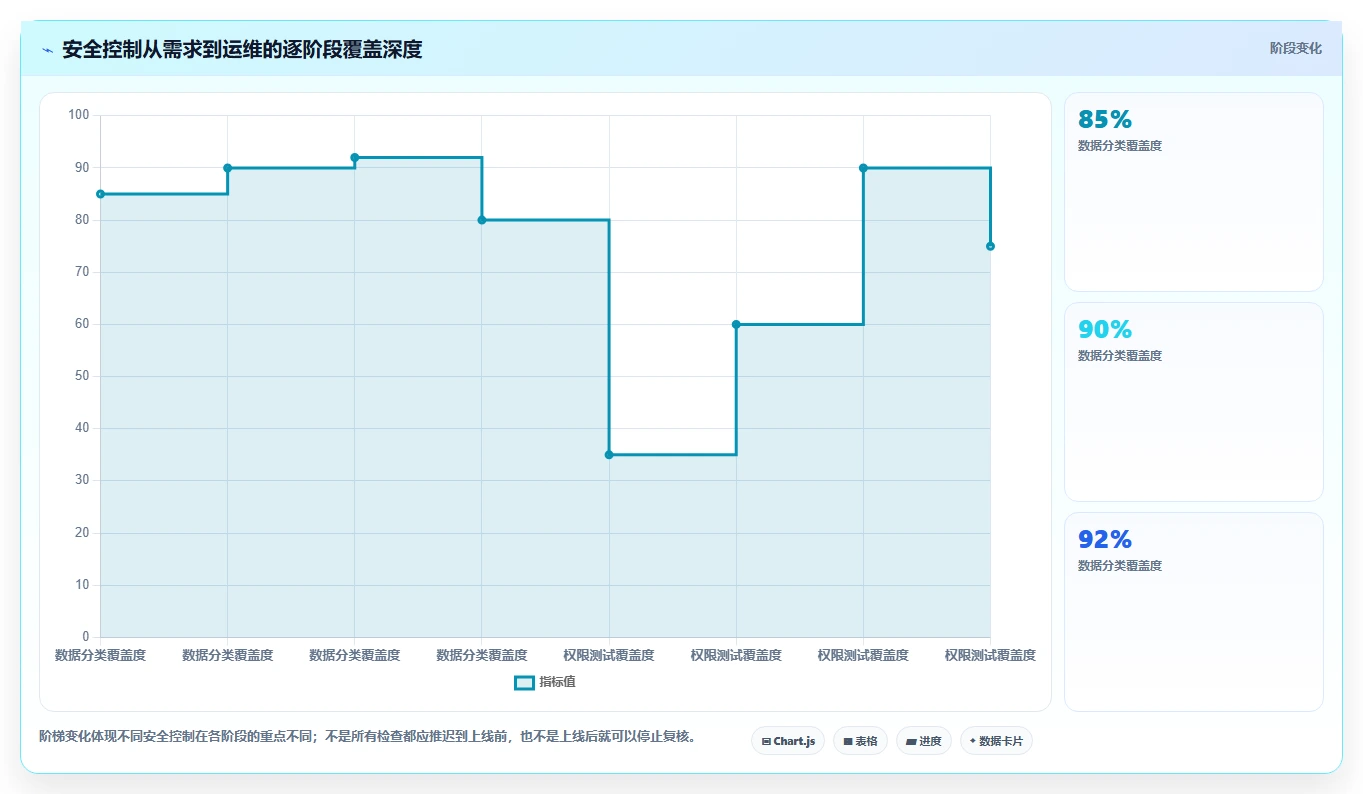The image size is (1363, 794).
Task: Click the y-axis label 0
Action: pyautogui.click(x=86, y=637)
